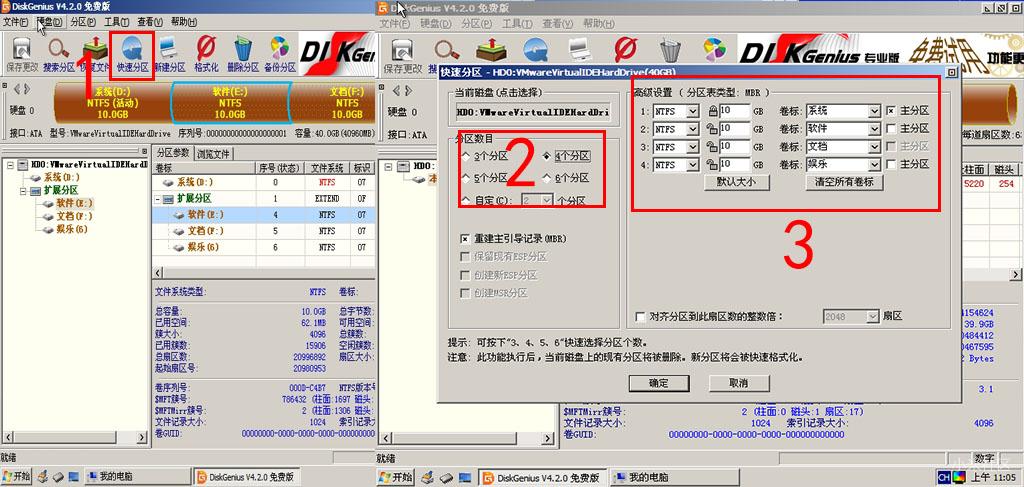1024x487 pixels.
Task: Collapse 扩展分区 row in partition table
Action: click(159, 198)
